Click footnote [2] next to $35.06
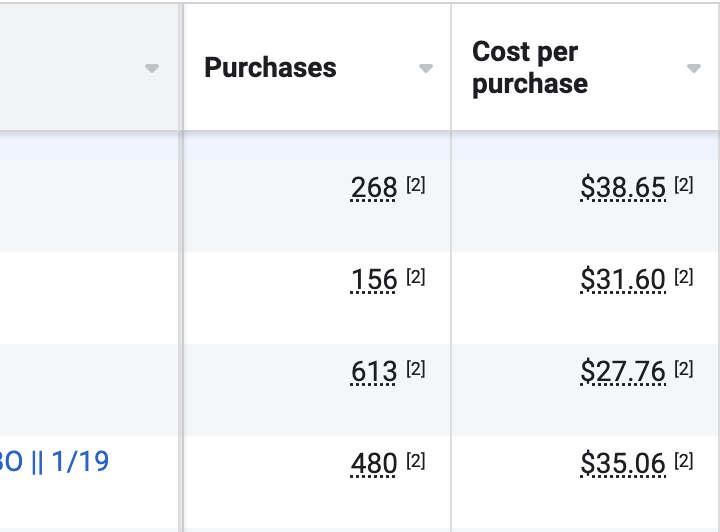This screenshot has width=720, height=532. pyautogui.click(x=684, y=460)
